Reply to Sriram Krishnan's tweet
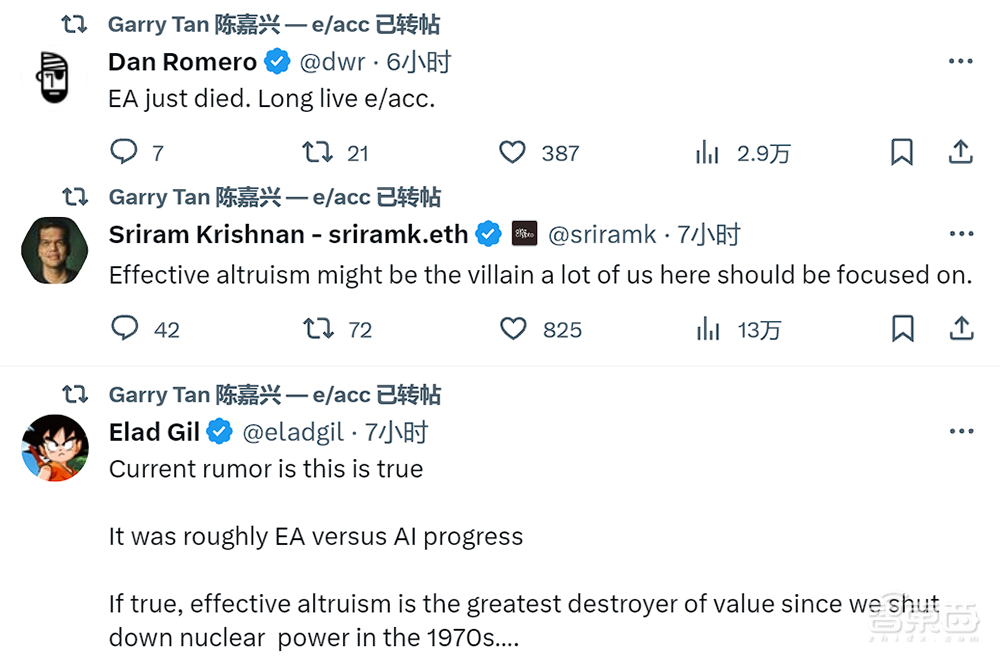Viewport: 1000px width, 661px height. click(x=124, y=329)
